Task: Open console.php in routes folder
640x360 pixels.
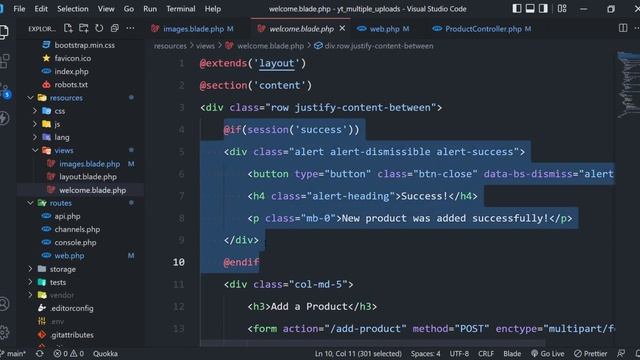Action: click(x=76, y=242)
